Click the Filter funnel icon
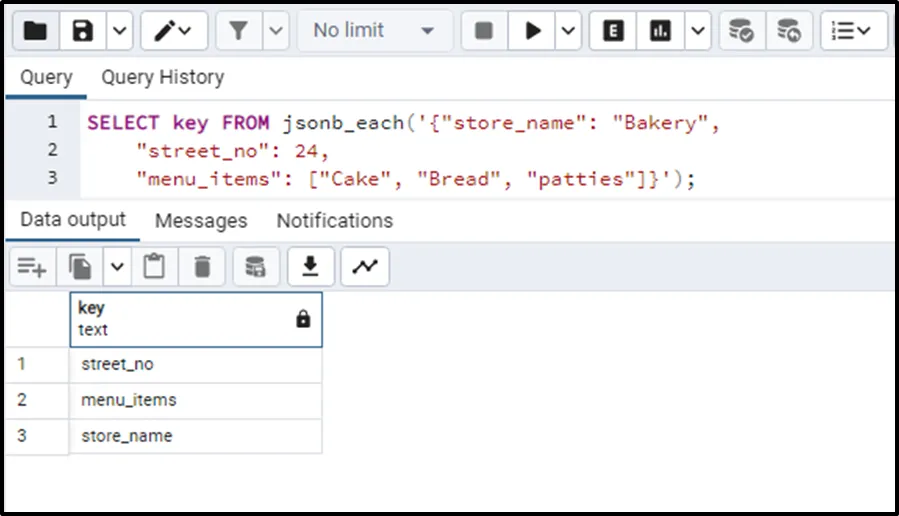 tap(239, 31)
